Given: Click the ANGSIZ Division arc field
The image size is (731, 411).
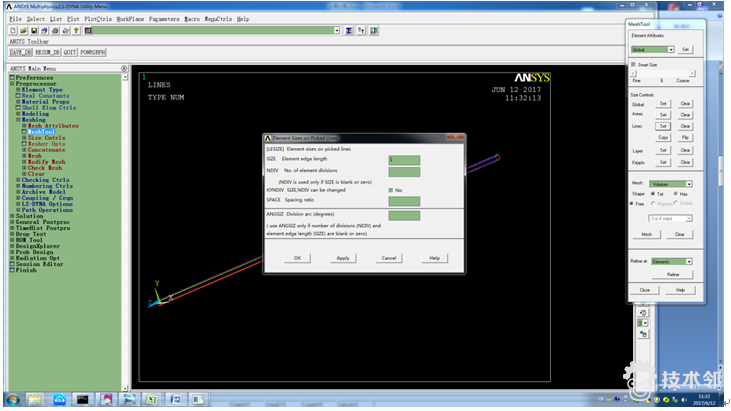Looking at the screenshot, I should point(404,215).
